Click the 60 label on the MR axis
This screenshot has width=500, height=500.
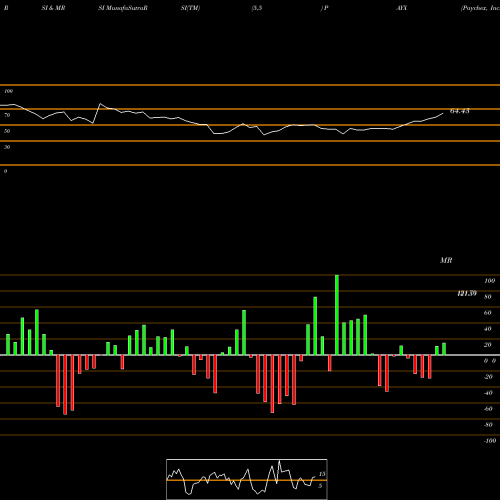pyautogui.click(x=488, y=313)
